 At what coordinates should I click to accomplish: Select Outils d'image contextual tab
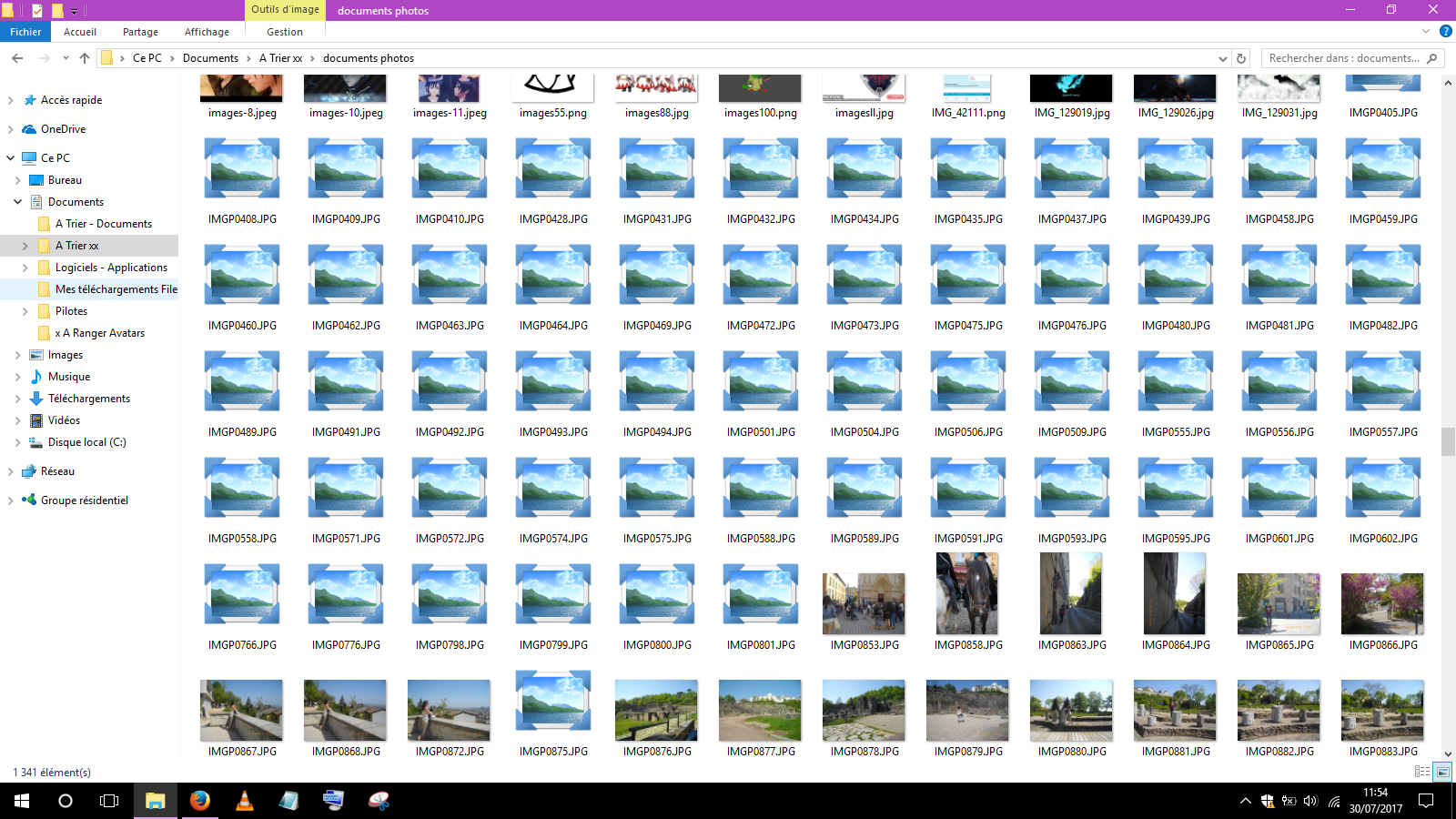pos(285,10)
